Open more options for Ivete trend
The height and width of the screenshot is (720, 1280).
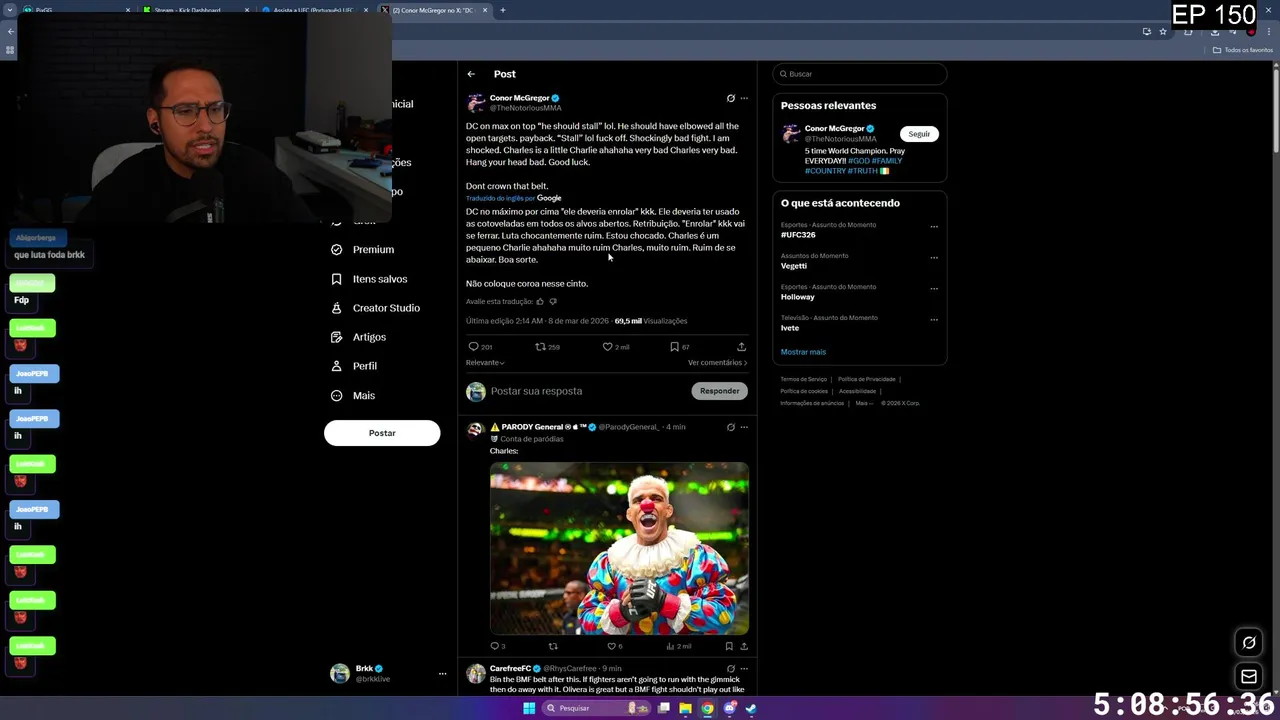[934, 320]
